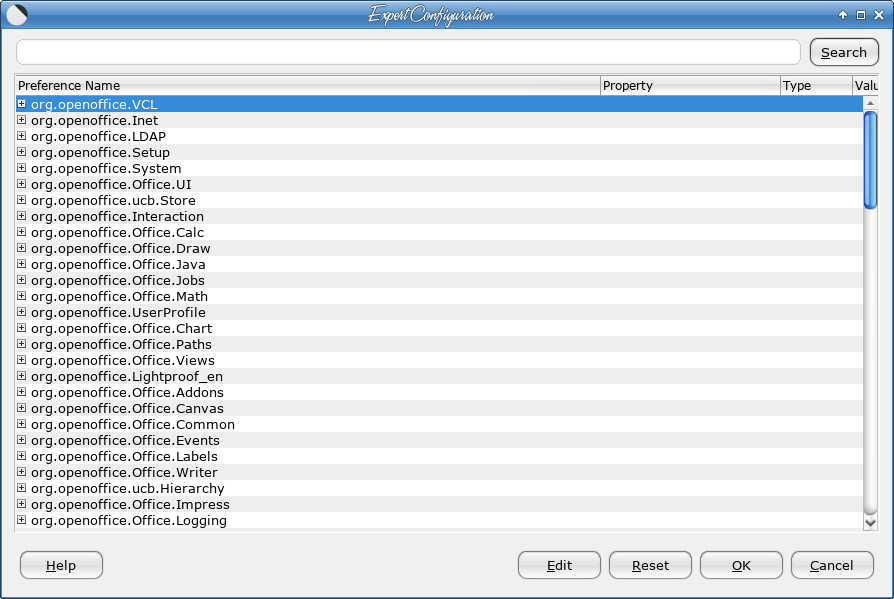
Task: Click the Edit button
Action: pyautogui.click(x=559, y=565)
